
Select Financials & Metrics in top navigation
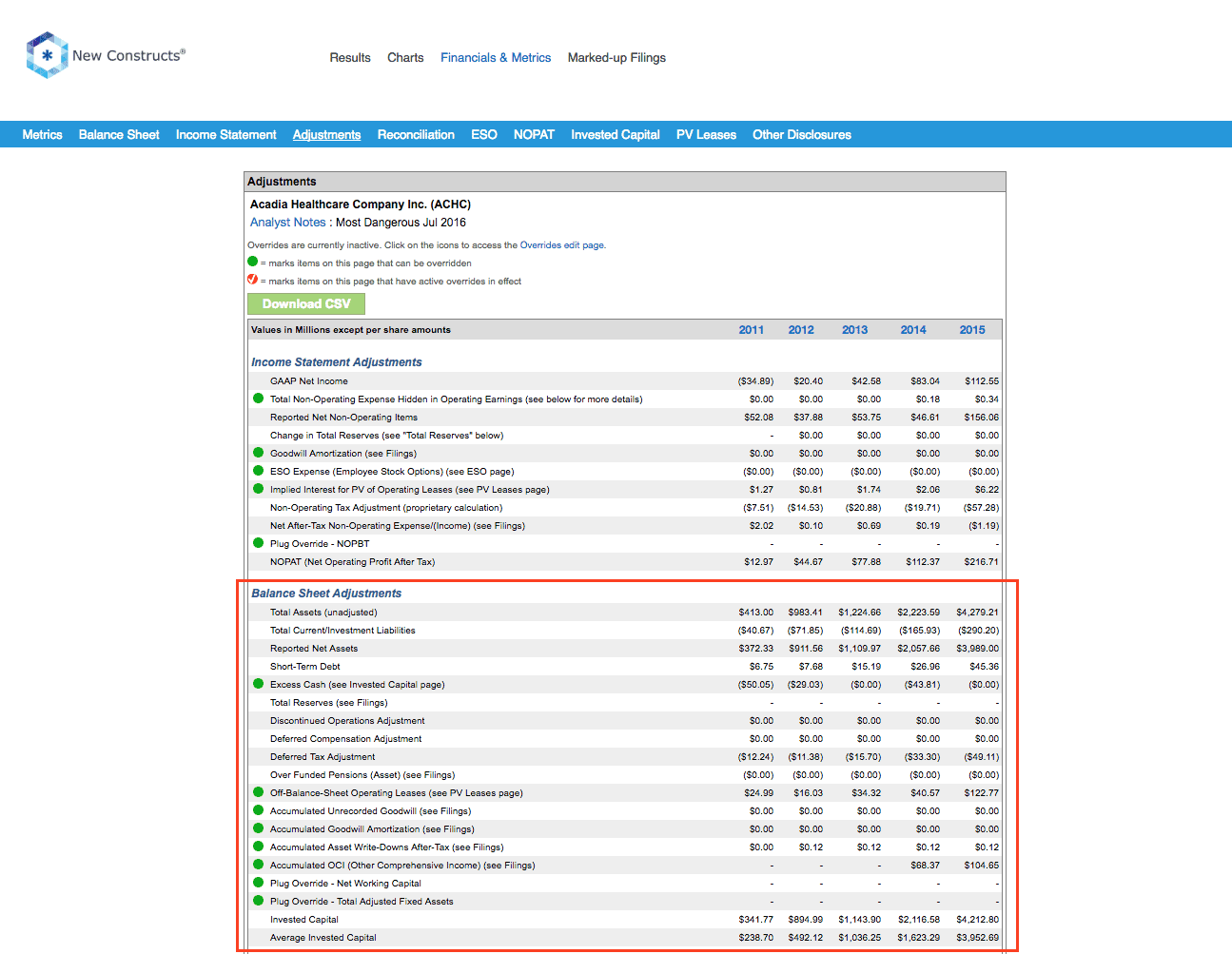pyautogui.click(x=496, y=58)
